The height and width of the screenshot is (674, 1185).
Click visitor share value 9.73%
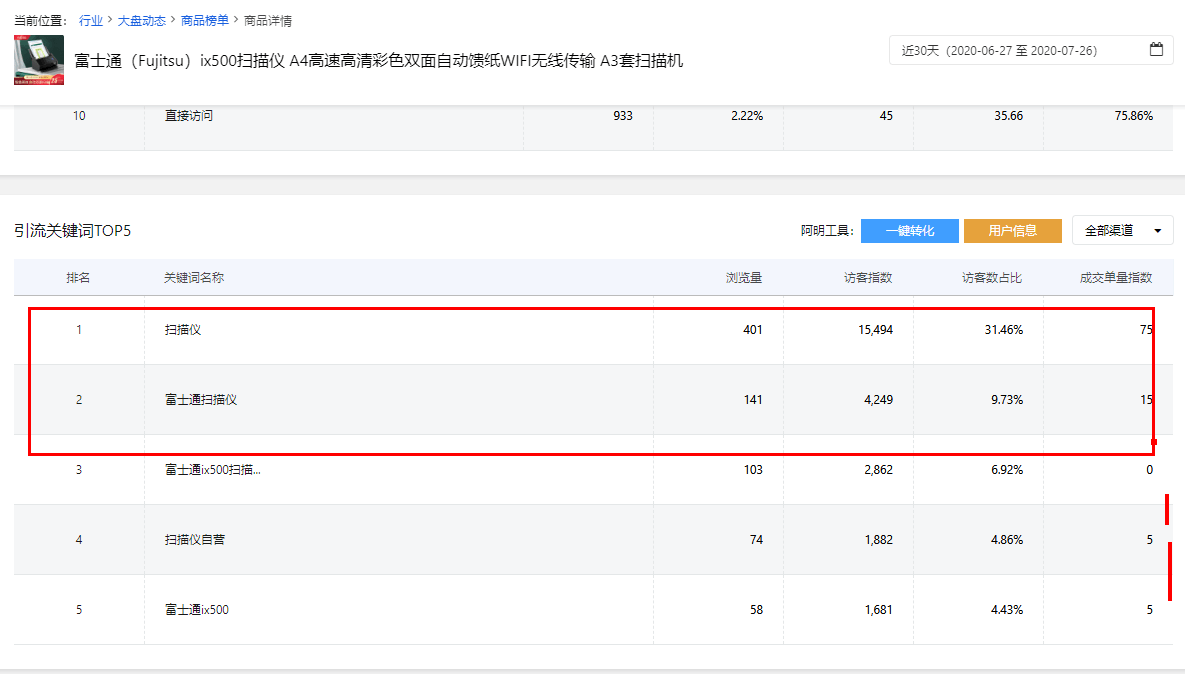1007,400
